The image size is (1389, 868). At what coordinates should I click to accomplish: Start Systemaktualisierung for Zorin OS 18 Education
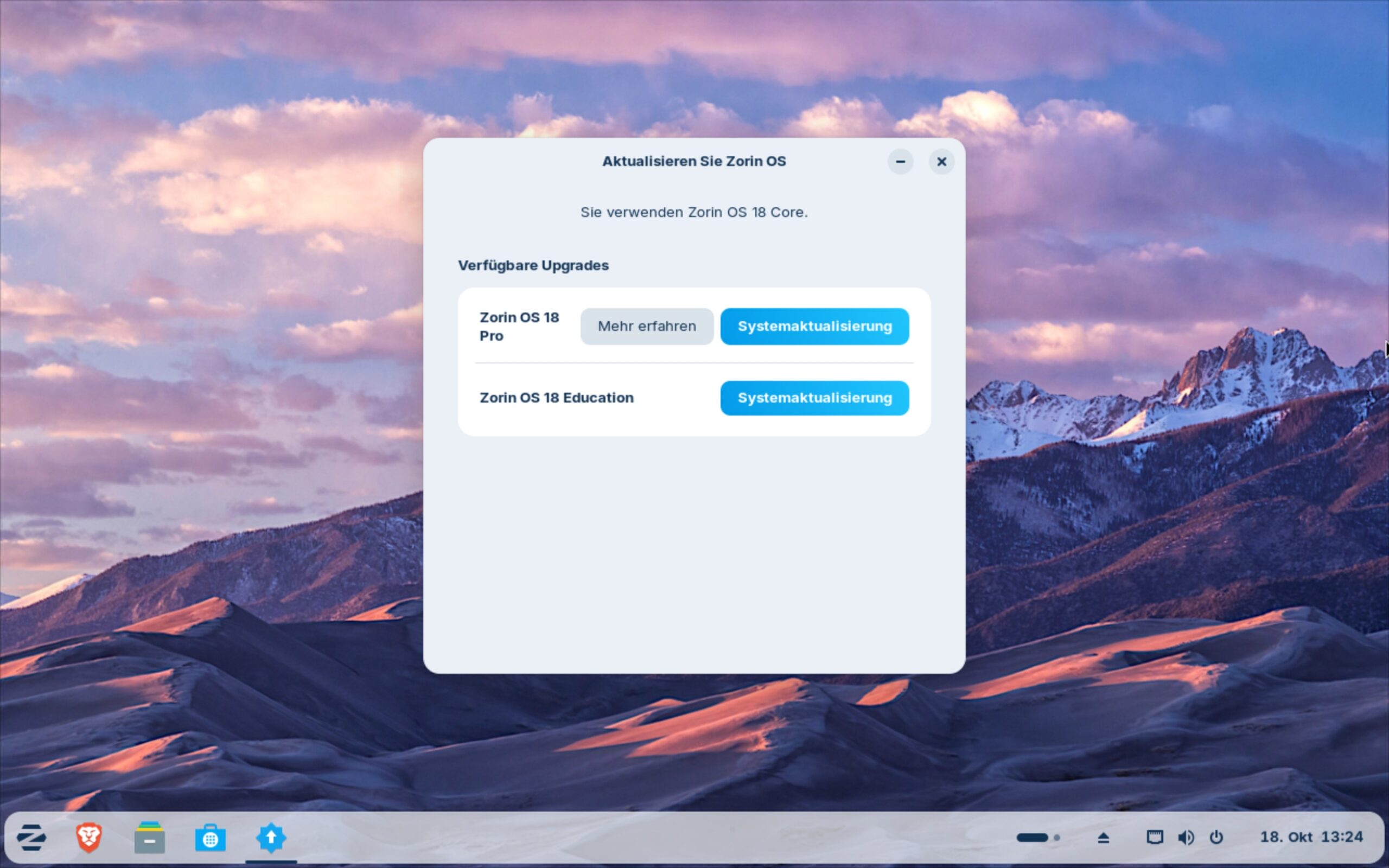click(814, 398)
